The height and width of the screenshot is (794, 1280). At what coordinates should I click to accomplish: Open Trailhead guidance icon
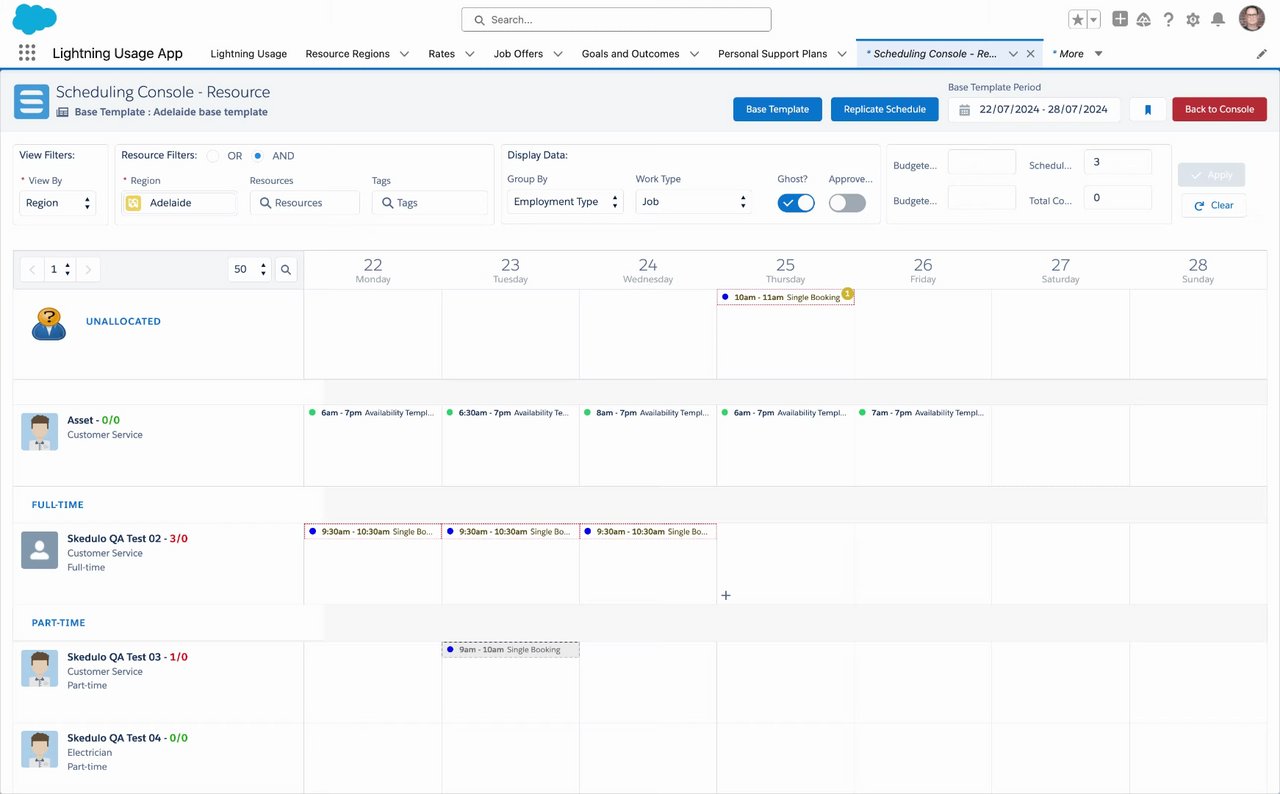point(1144,19)
